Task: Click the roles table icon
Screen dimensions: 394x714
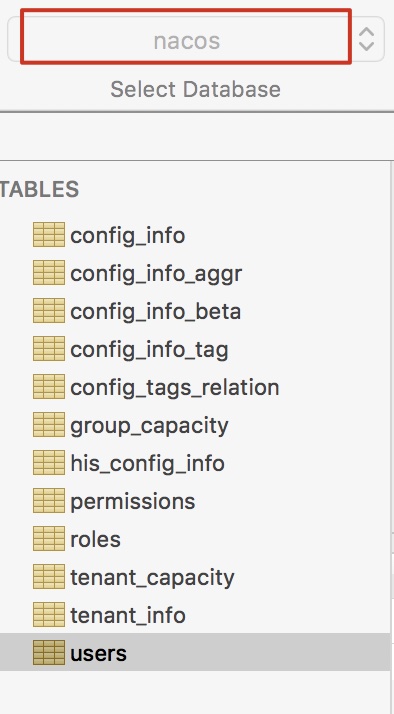Action: [49, 539]
